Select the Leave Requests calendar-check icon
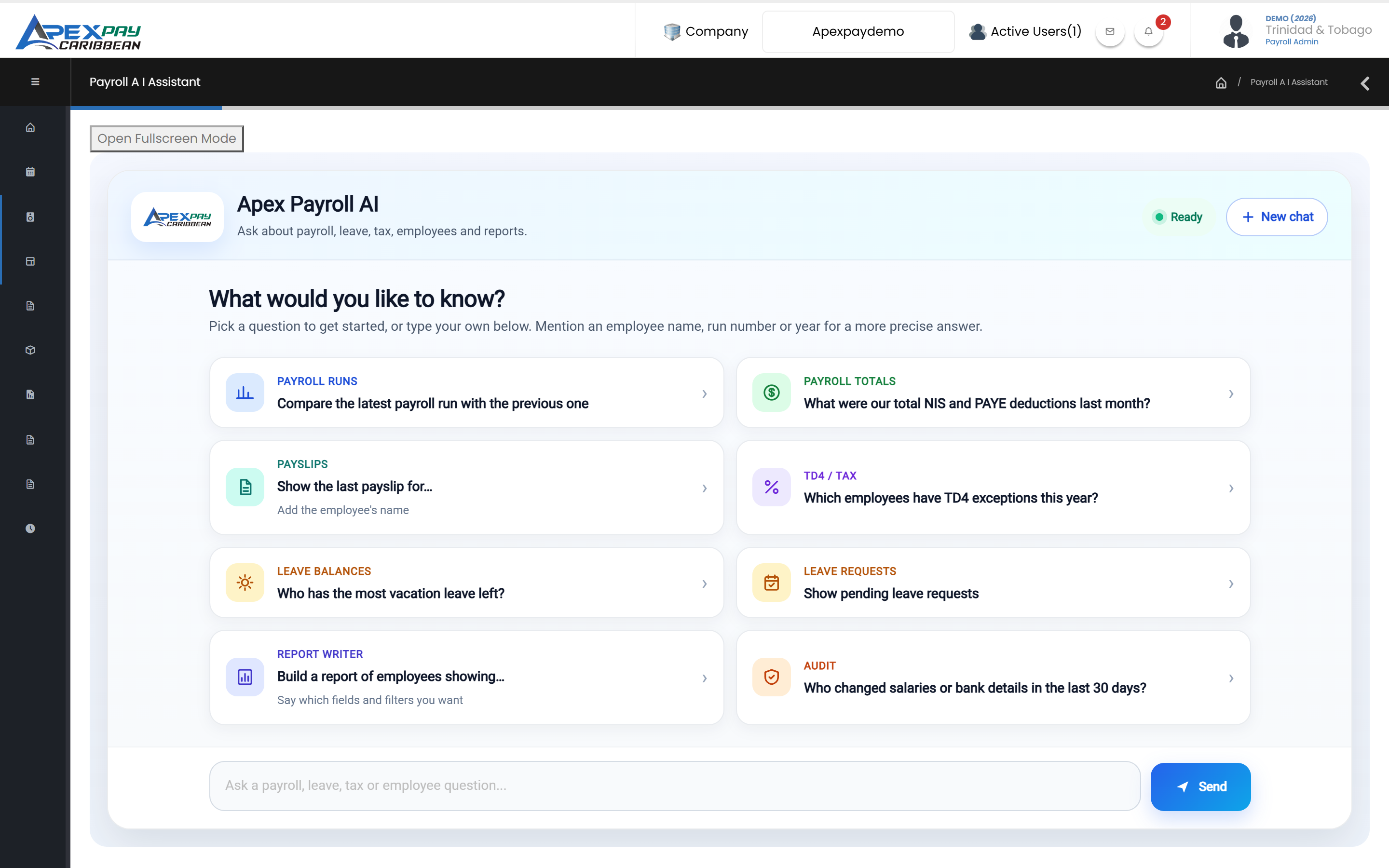 pyautogui.click(x=771, y=583)
